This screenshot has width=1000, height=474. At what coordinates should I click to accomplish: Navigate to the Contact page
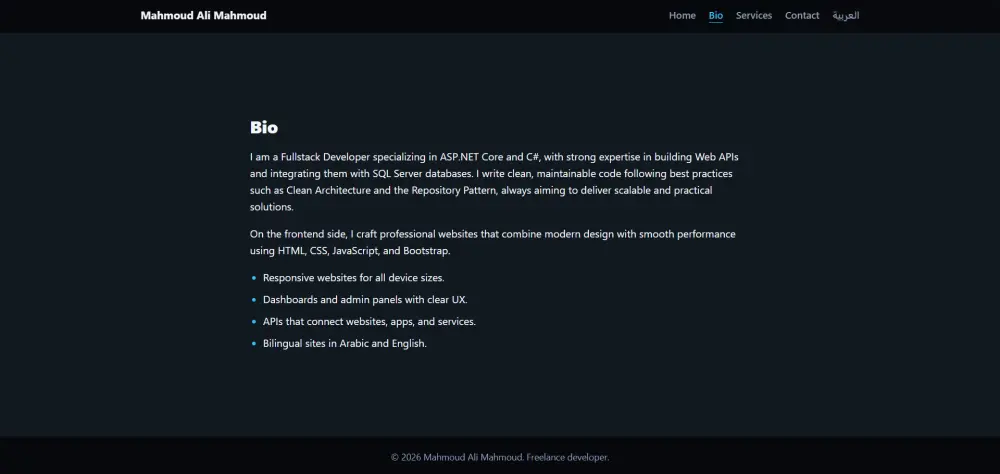802,16
